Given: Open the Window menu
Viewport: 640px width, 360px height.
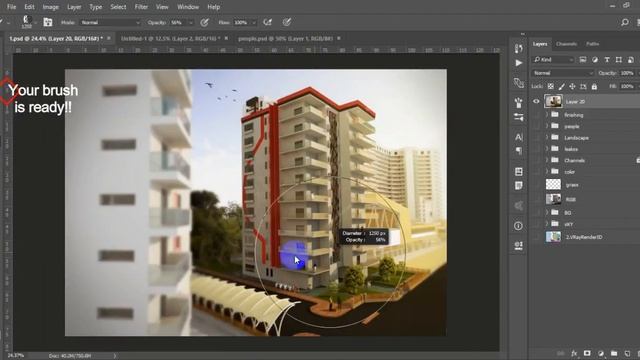Looking at the screenshot, I should point(188,7).
